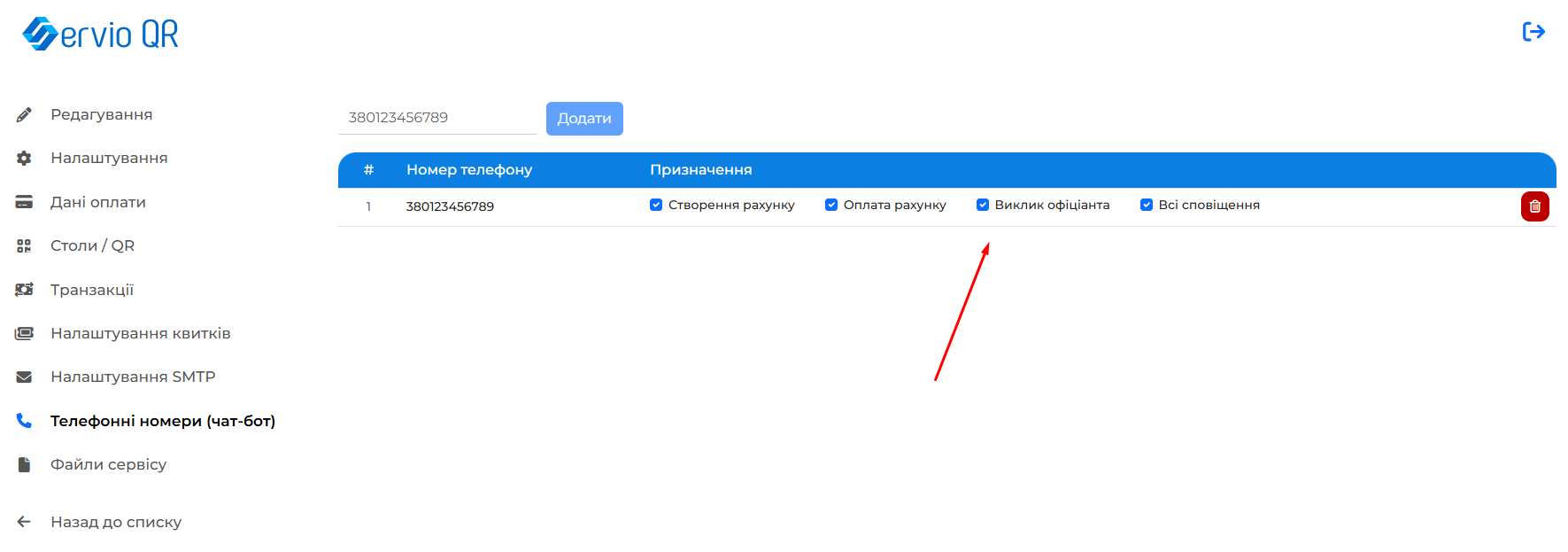Viewport: 1568px width, 552px height.
Task: Select Телефонні номери (чат-бот) menu item
Action: (162, 421)
